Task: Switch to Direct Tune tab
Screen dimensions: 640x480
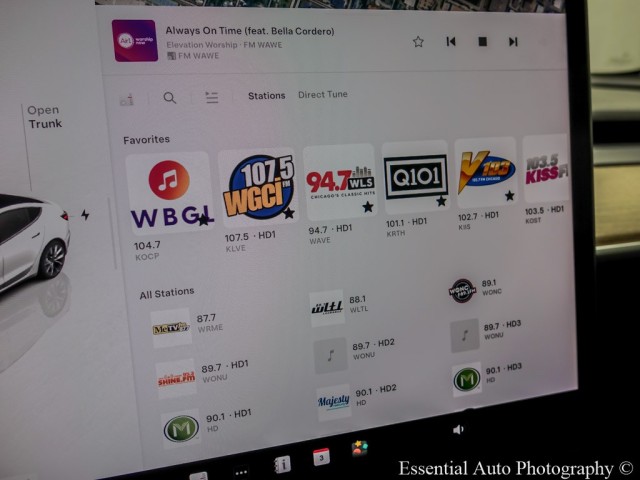Action: click(323, 95)
